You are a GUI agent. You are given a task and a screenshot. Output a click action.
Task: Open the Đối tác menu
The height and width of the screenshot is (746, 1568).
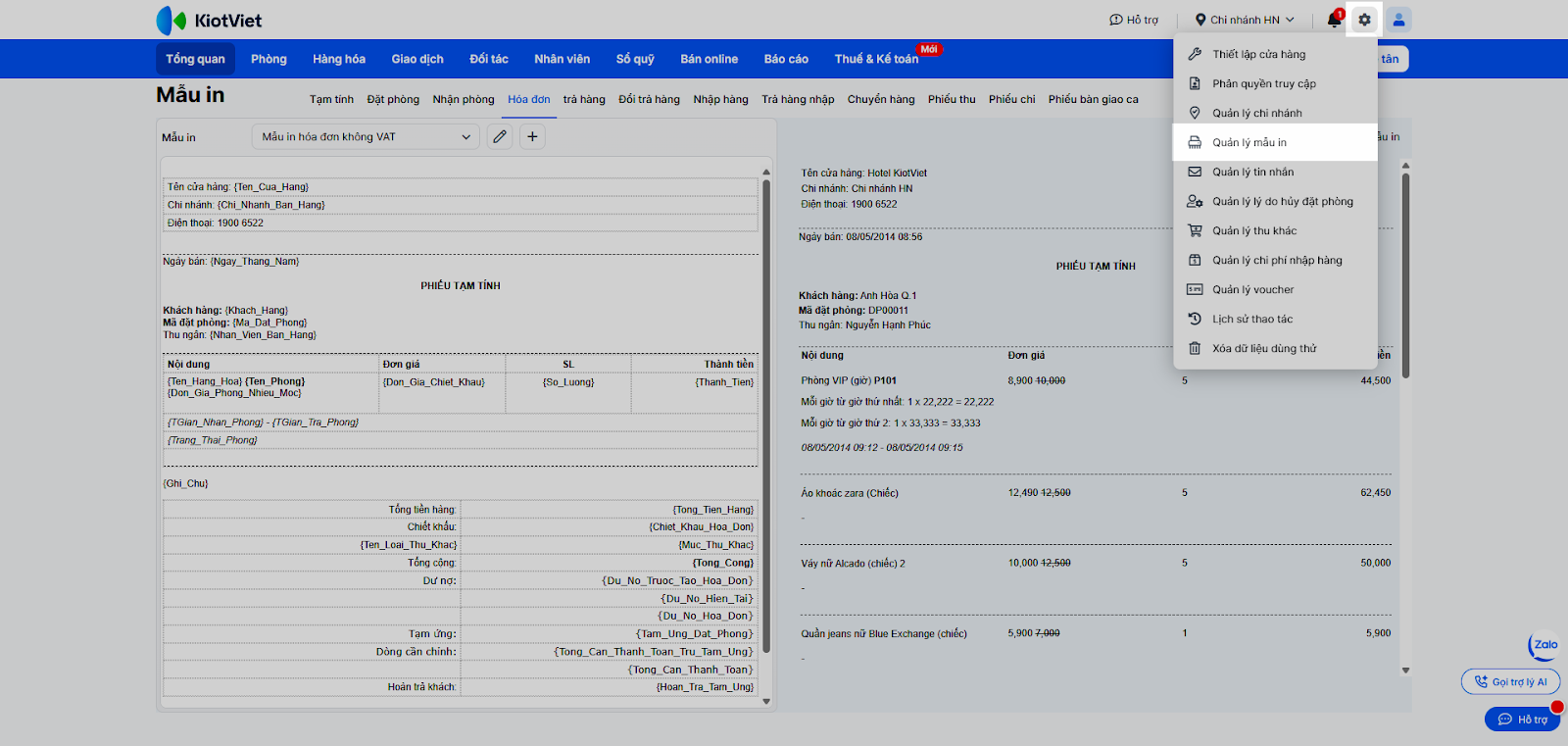point(489,59)
